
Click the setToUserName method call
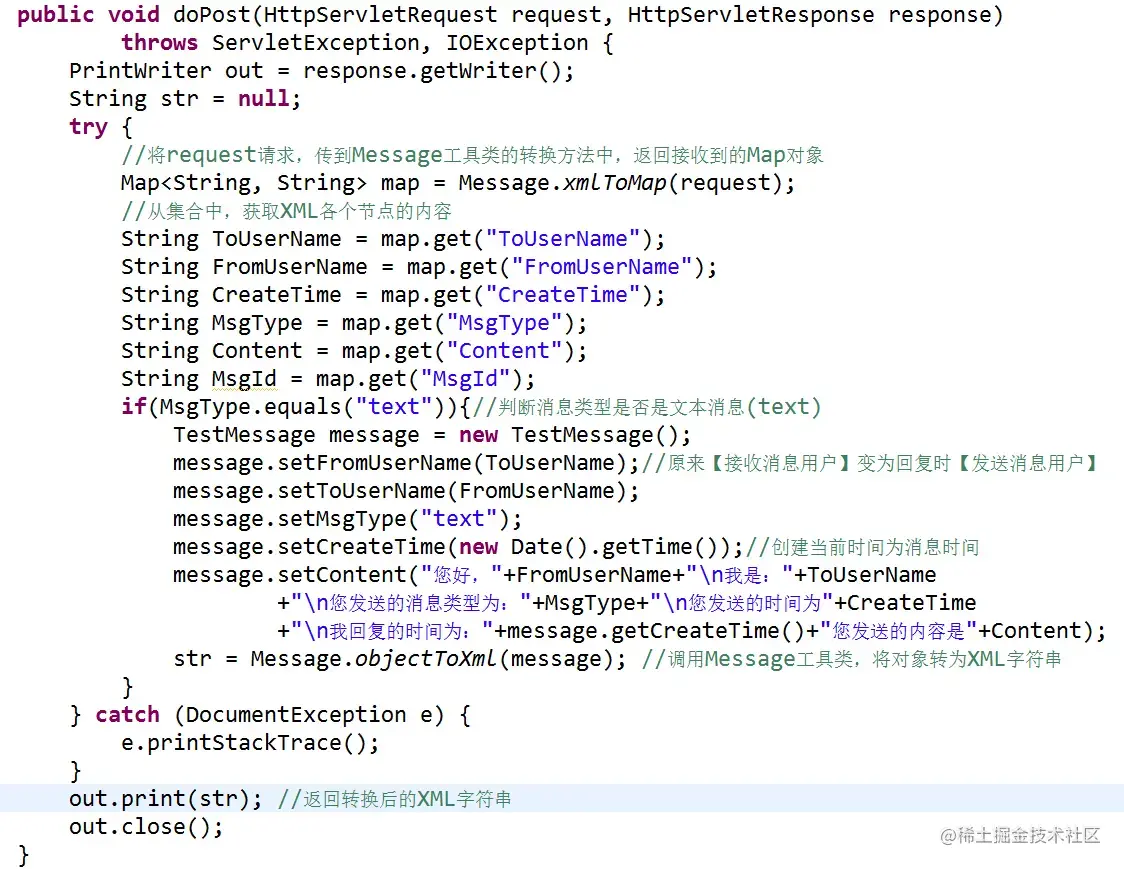[x=361, y=490]
